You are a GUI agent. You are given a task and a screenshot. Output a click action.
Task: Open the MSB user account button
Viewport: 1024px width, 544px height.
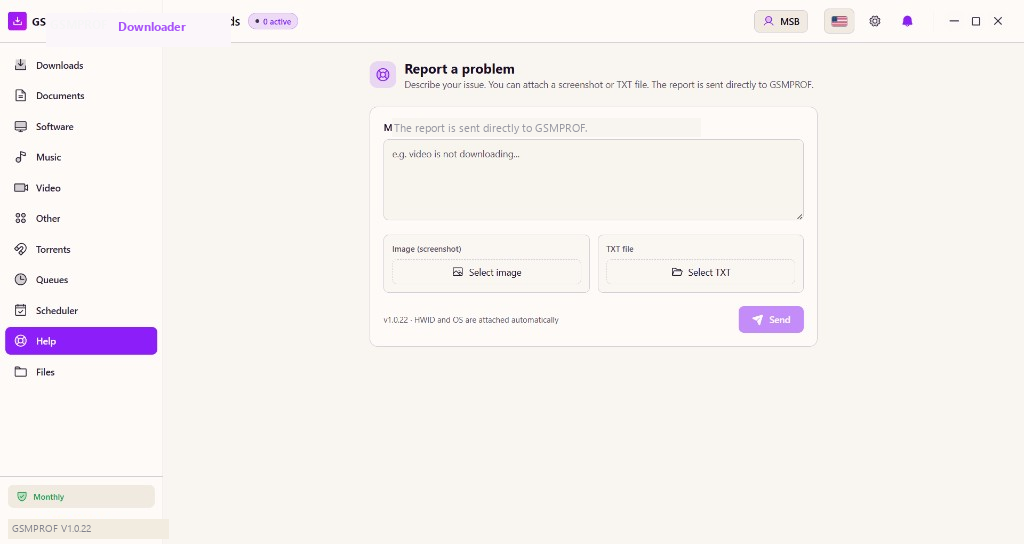click(781, 22)
